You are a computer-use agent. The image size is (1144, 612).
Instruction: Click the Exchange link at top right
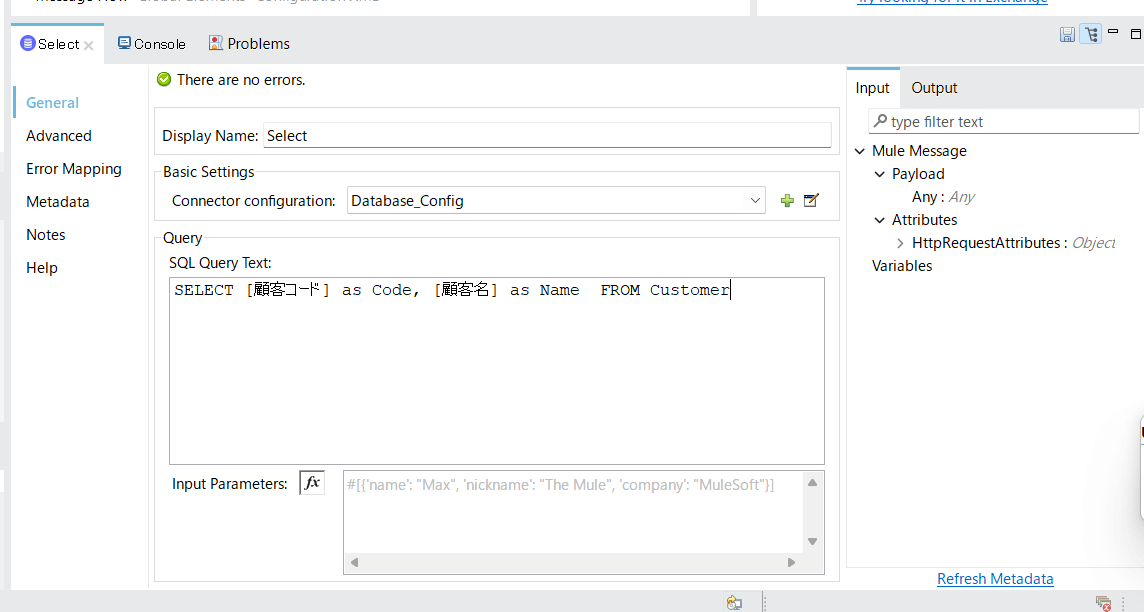pyautogui.click(x=952, y=2)
